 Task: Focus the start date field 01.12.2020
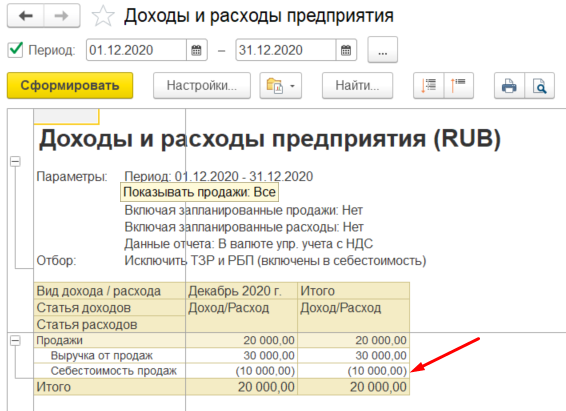click(x=136, y=50)
